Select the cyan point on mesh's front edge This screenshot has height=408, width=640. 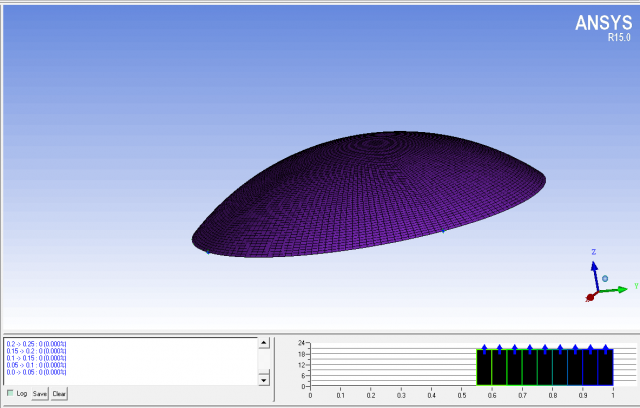[x=443, y=231]
